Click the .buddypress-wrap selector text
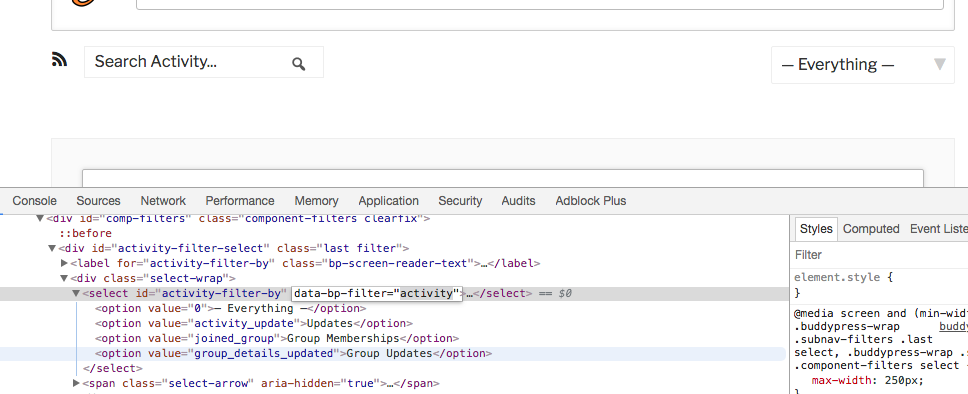 click(x=847, y=327)
